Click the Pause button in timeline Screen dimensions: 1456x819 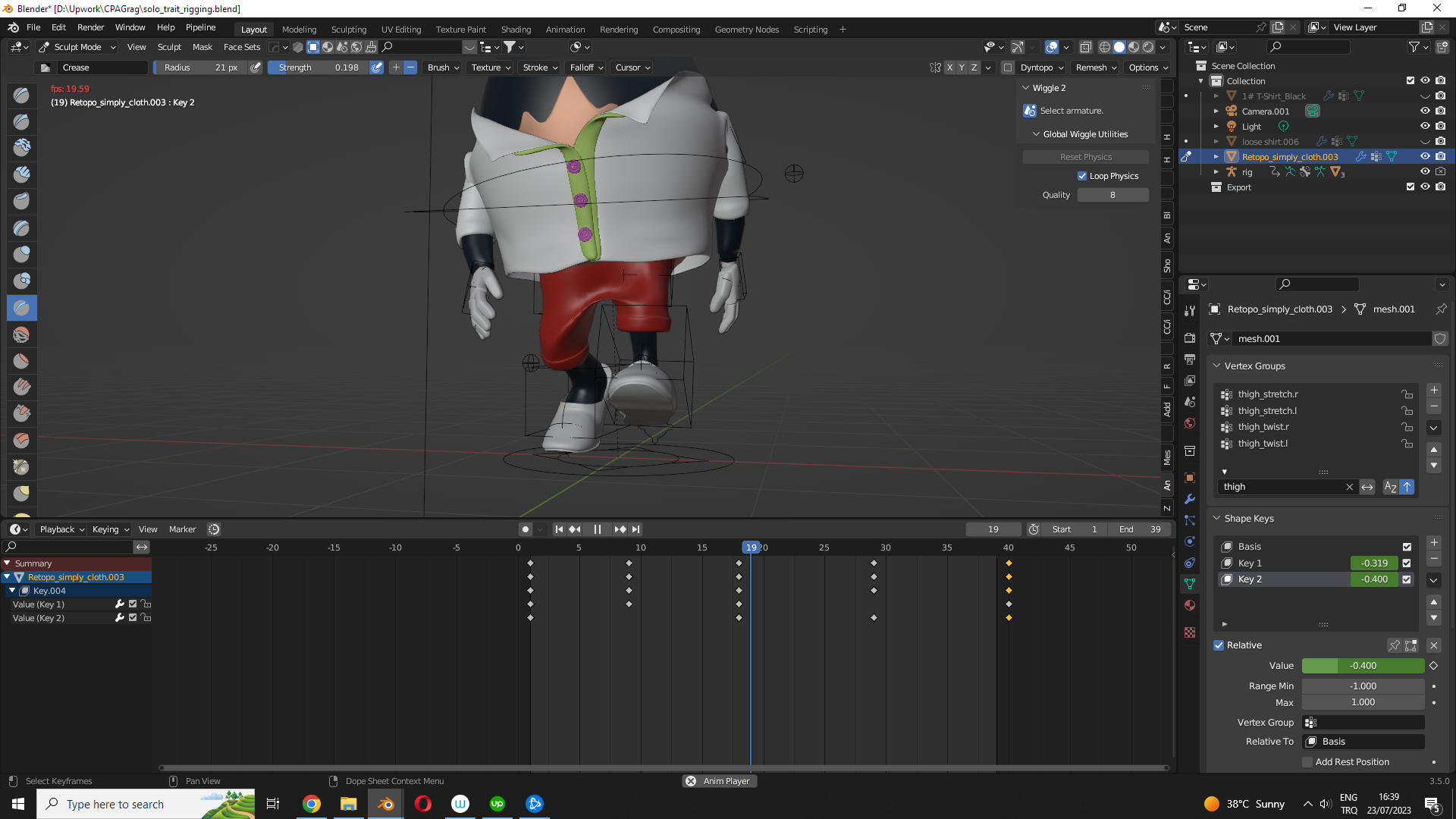click(x=597, y=529)
